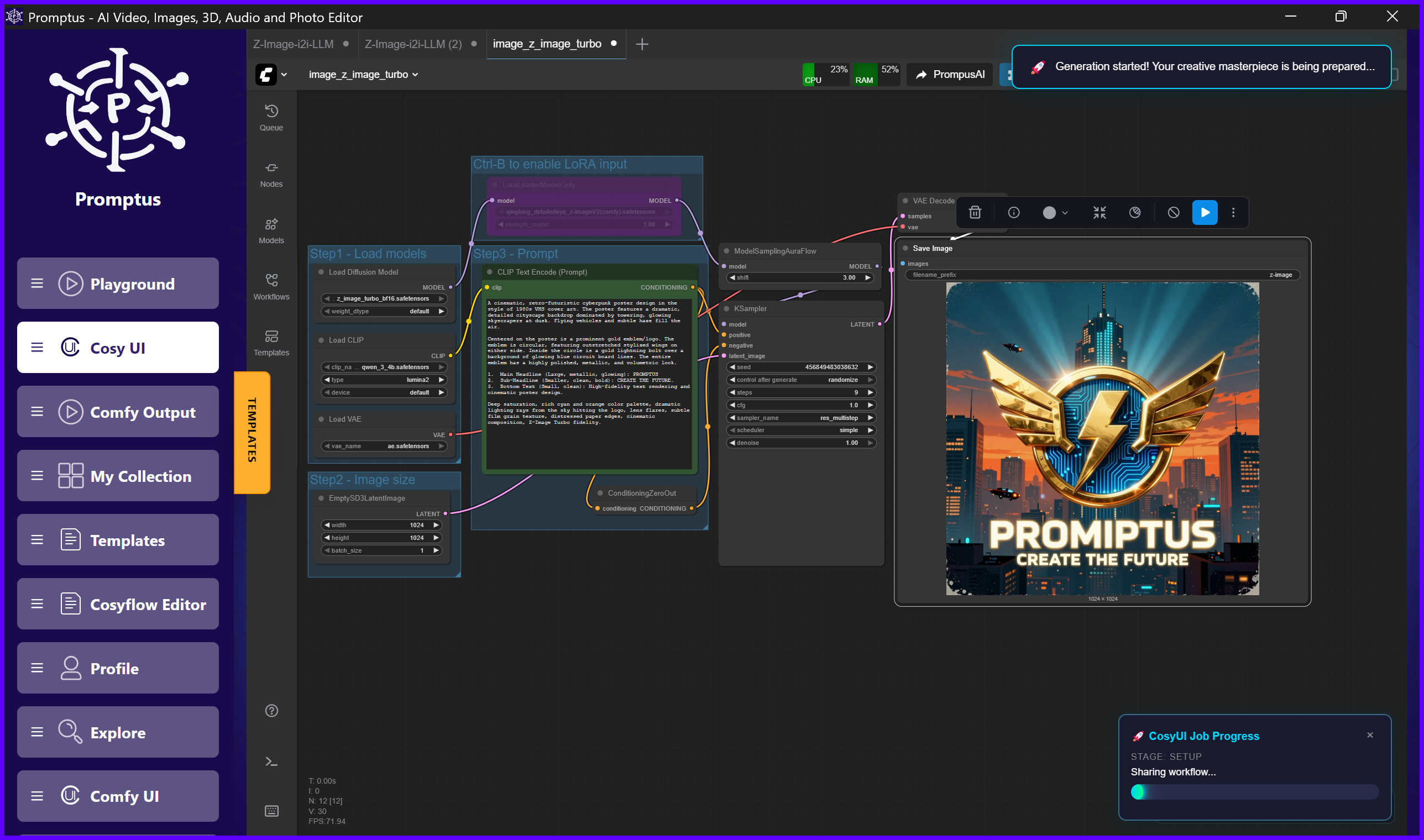1424x840 pixels.
Task: Open the node color picker dropdown
Action: 1053,212
